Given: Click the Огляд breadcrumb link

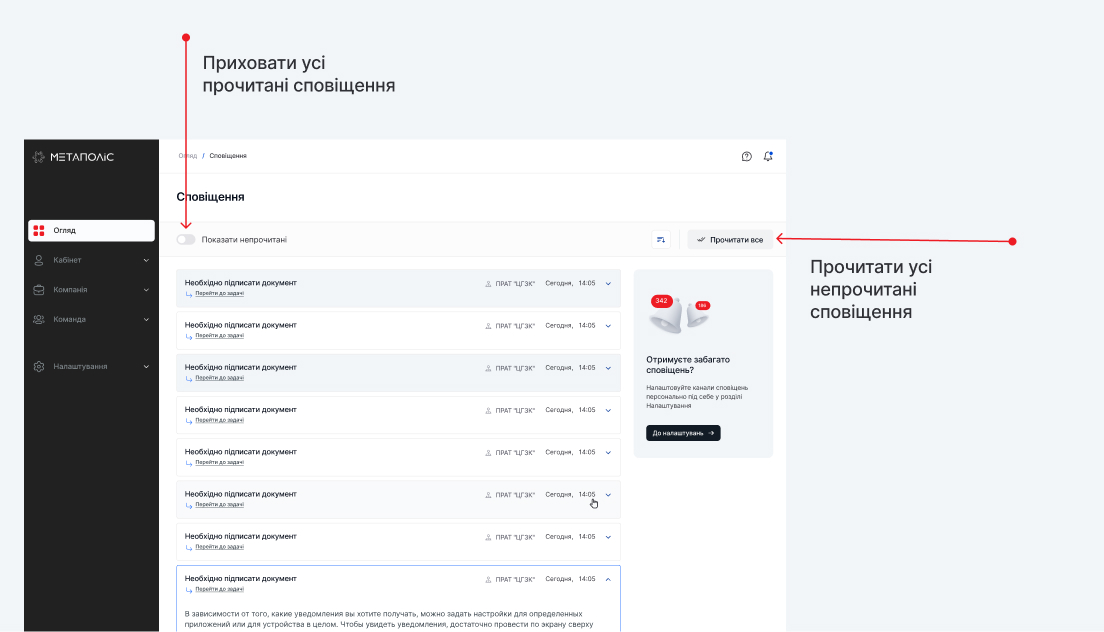Looking at the screenshot, I should [x=187, y=156].
